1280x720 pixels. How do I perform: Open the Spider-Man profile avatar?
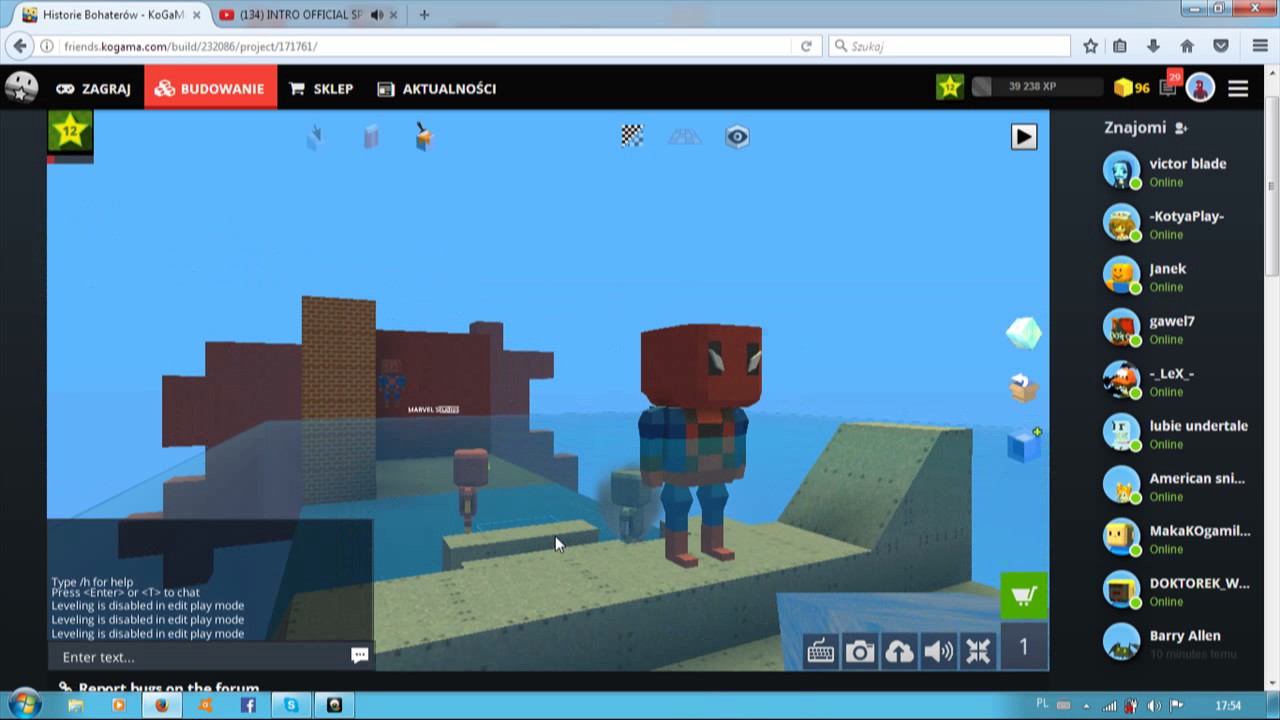[x=1200, y=88]
